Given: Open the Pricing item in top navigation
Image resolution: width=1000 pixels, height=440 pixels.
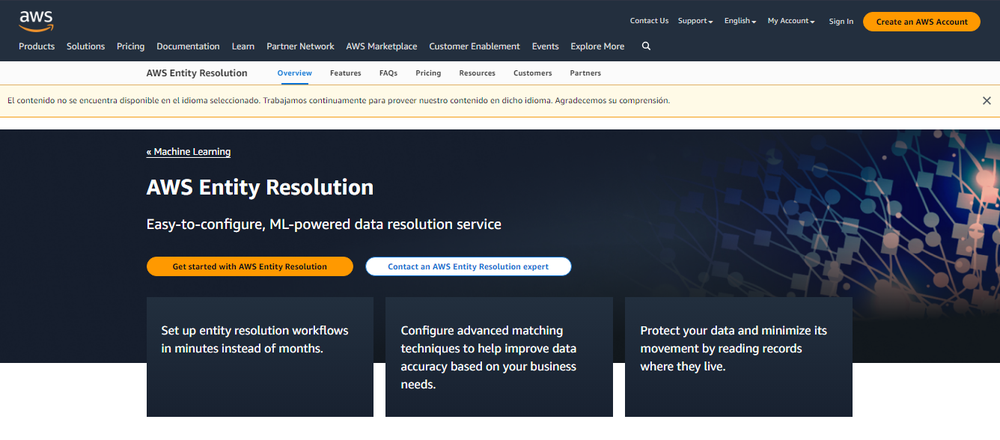Looking at the screenshot, I should pyautogui.click(x=131, y=47).
